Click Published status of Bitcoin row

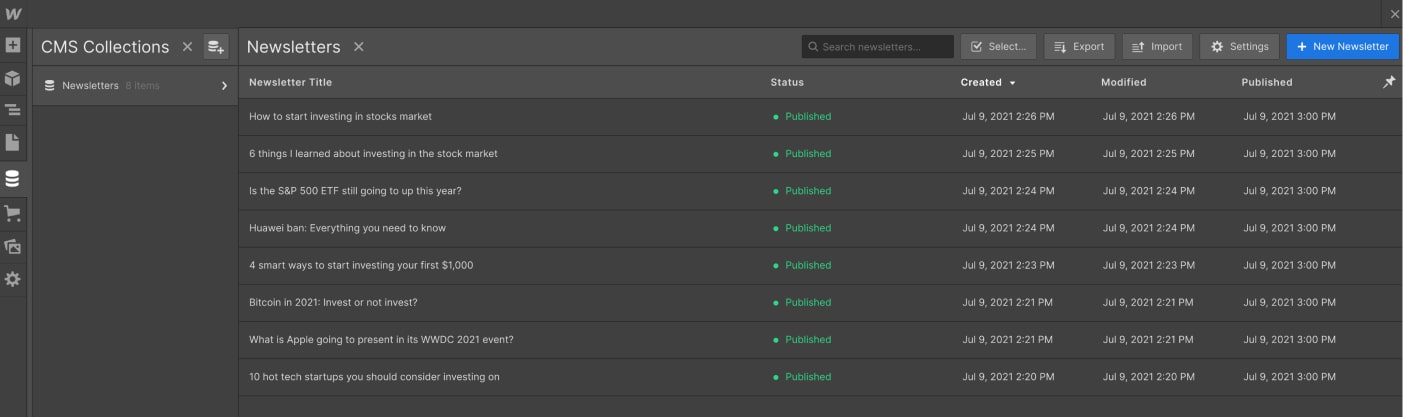[x=802, y=302]
